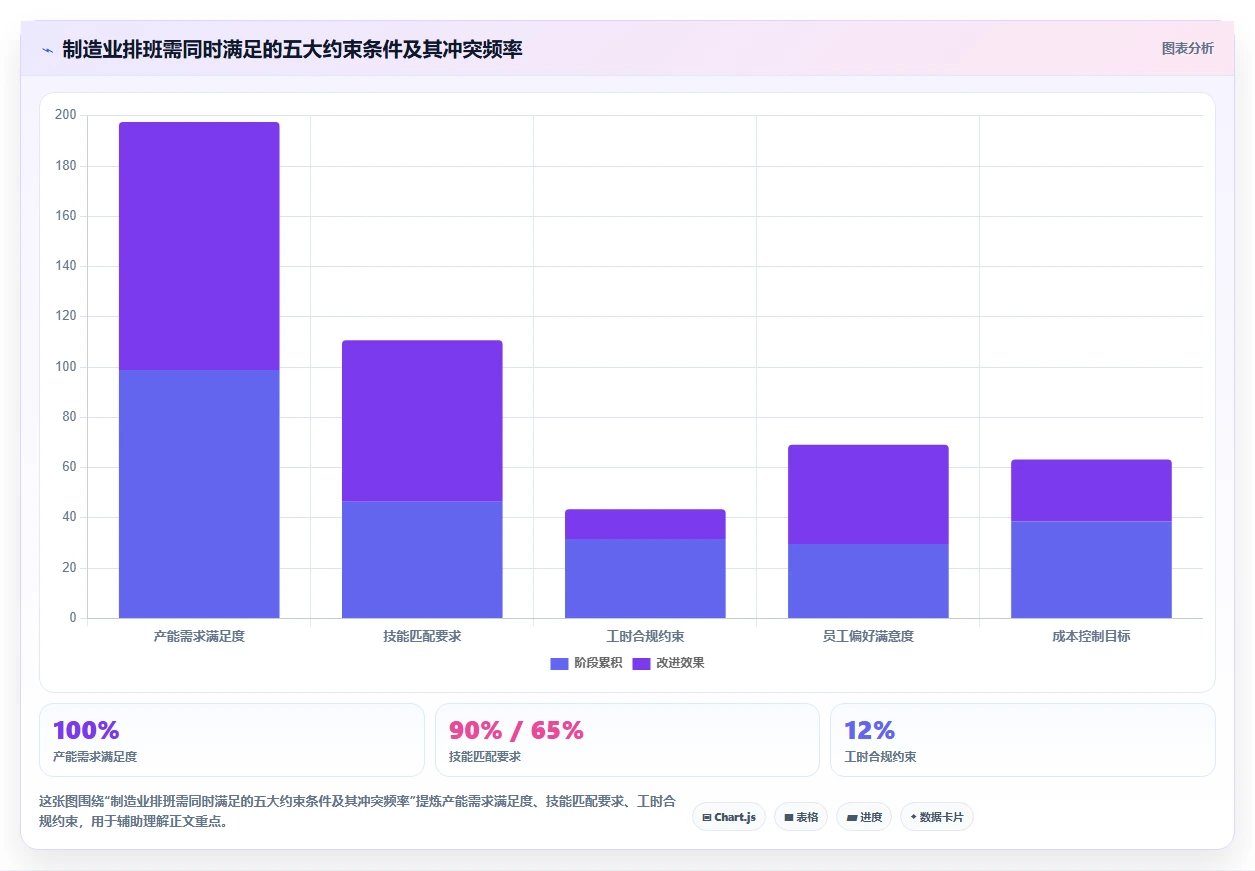
Task: Click the y-axis value 0
Action: point(73,618)
